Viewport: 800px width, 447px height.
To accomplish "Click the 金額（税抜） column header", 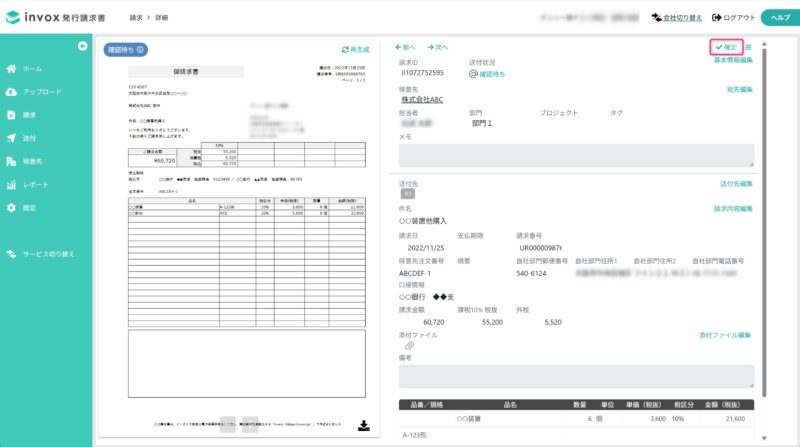I will pos(722,405).
